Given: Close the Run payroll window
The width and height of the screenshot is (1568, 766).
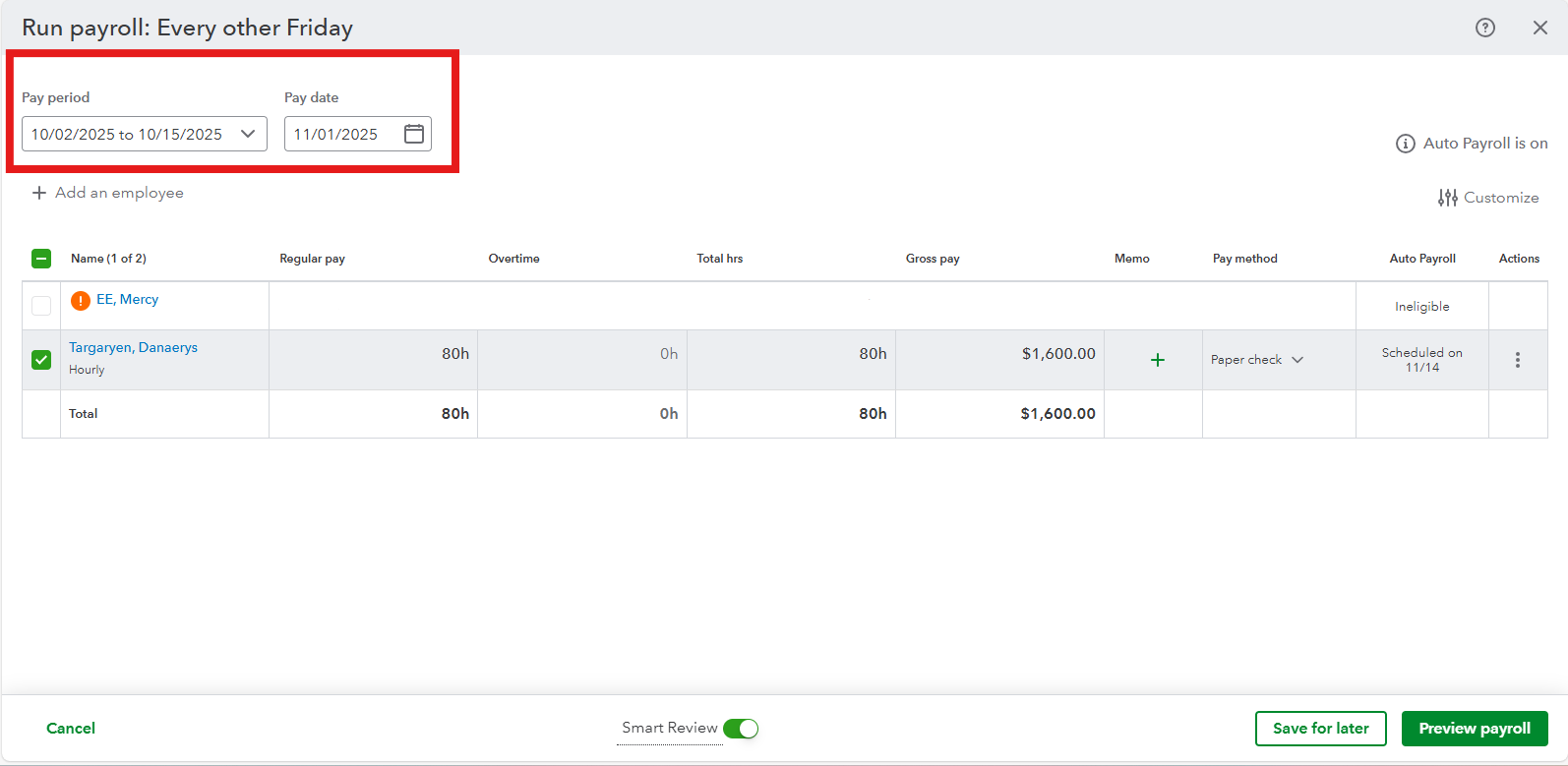Looking at the screenshot, I should [x=1540, y=28].
